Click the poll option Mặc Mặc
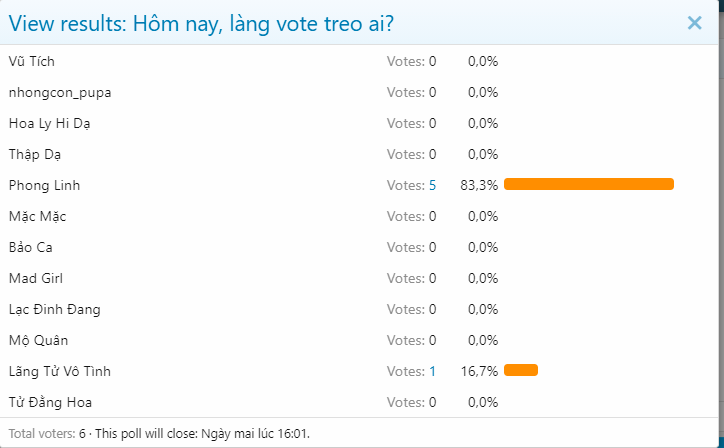Screen dimensions: 724x448 38,216
